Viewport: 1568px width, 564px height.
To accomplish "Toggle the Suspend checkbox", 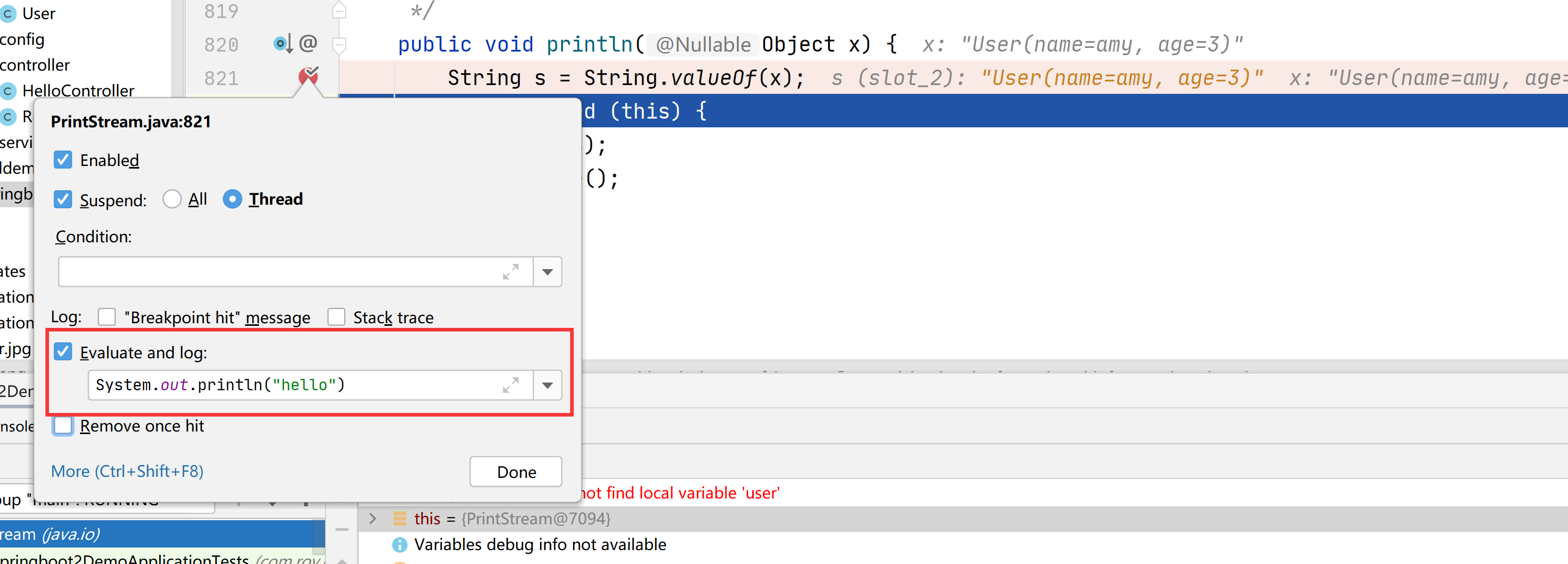I will (x=63, y=200).
